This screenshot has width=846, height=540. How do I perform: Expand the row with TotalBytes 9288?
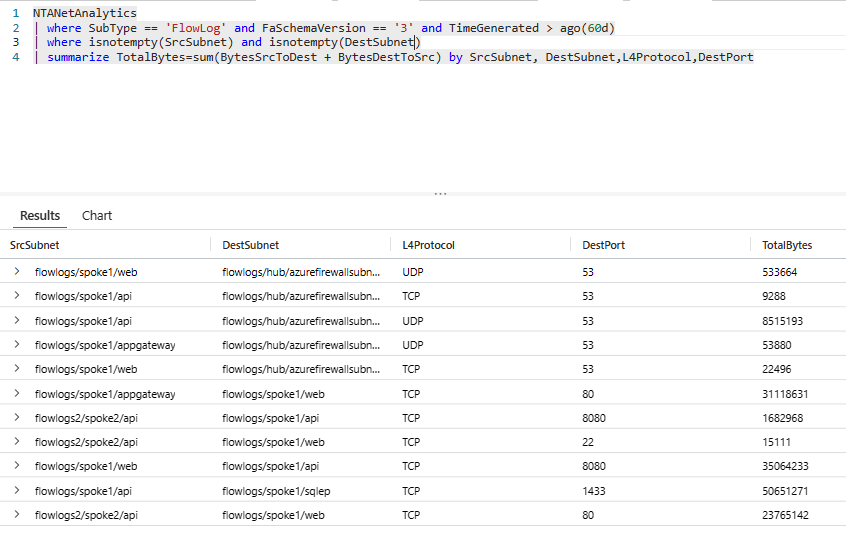click(x=17, y=296)
